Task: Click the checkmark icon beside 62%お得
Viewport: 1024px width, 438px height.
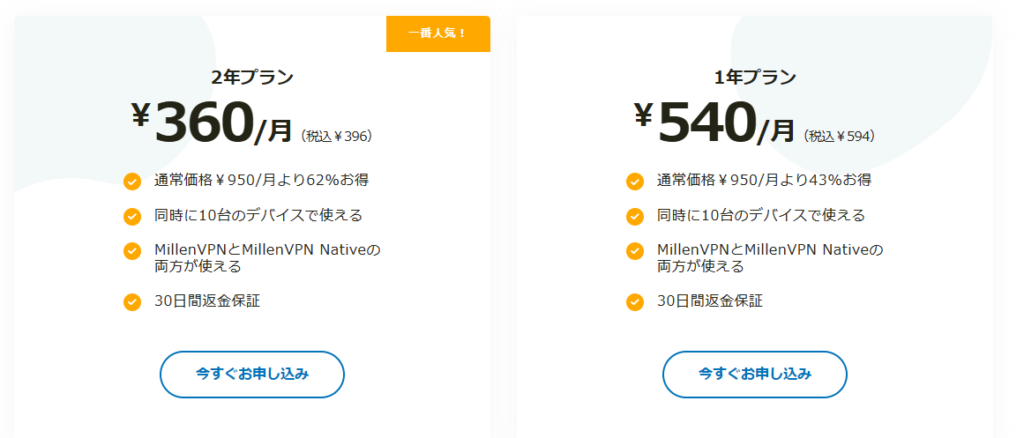Action: (x=132, y=181)
